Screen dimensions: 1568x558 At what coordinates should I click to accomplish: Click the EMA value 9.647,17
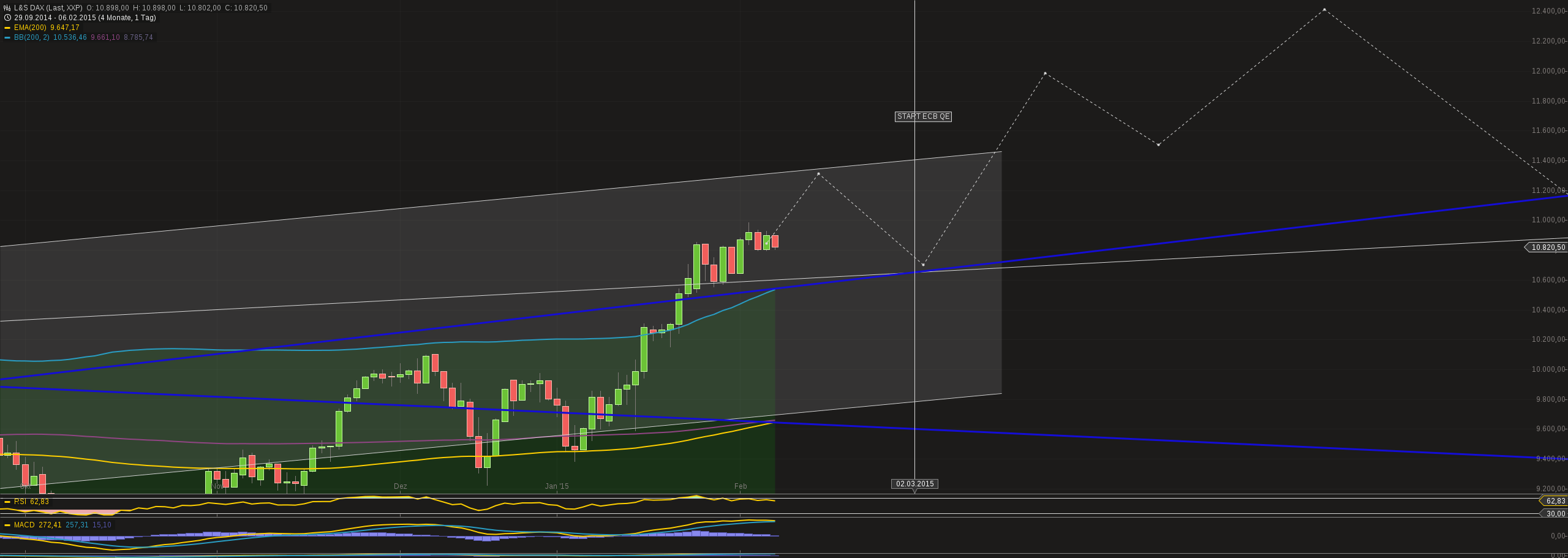click(x=65, y=28)
